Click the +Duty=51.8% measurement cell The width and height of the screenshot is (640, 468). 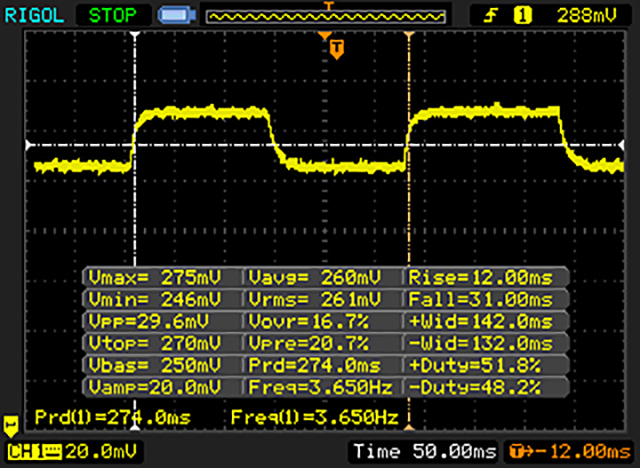click(486, 365)
